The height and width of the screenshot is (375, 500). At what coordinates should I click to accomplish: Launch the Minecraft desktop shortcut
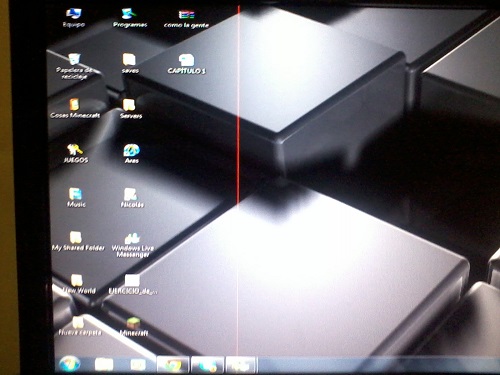[x=133, y=327]
